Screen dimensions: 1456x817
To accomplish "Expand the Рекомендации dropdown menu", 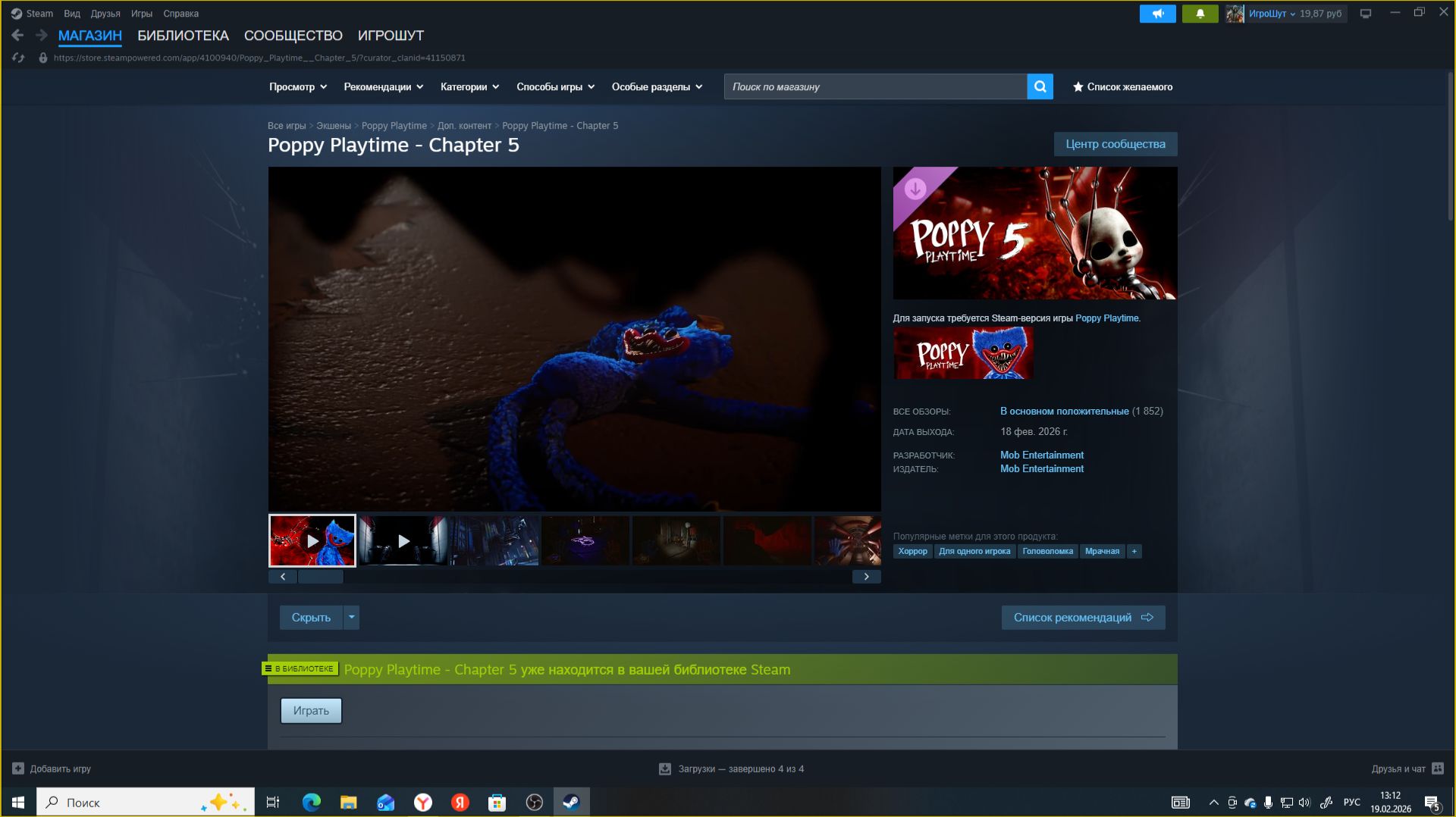I will click(384, 87).
